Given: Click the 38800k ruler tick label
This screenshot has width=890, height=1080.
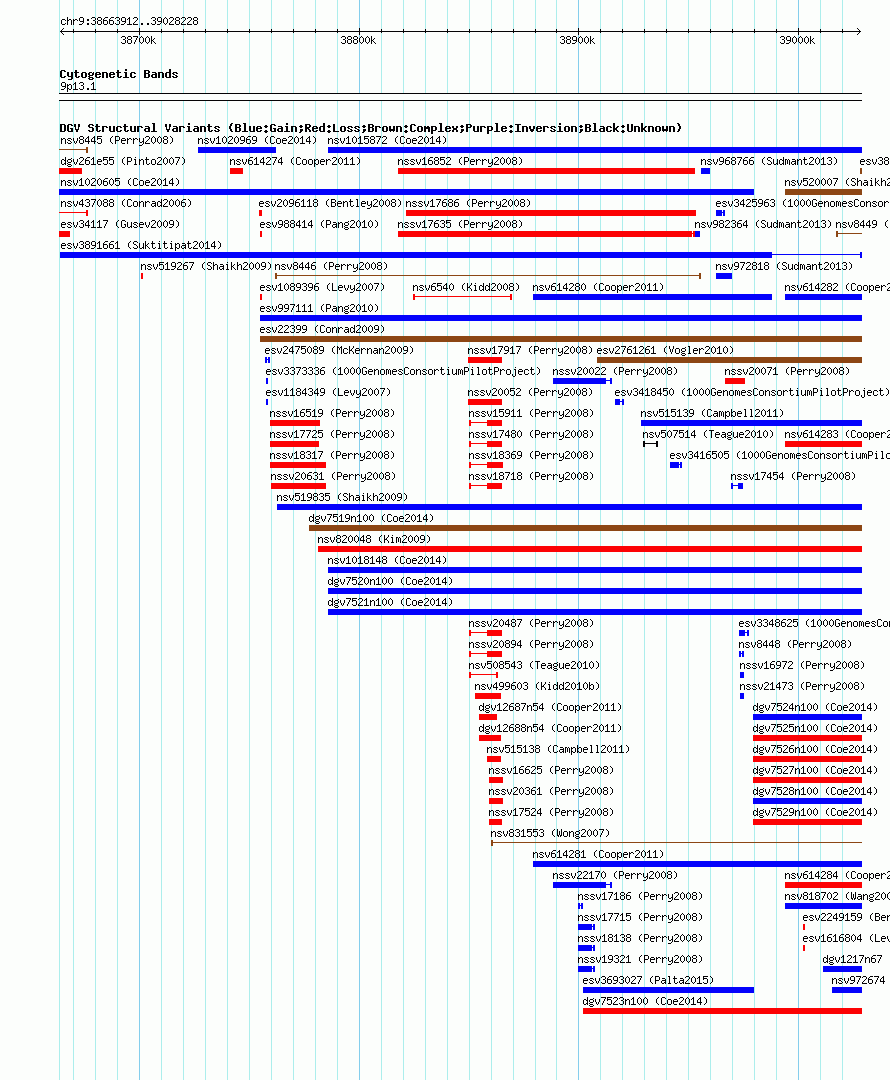Looking at the screenshot, I should point(358,41).
